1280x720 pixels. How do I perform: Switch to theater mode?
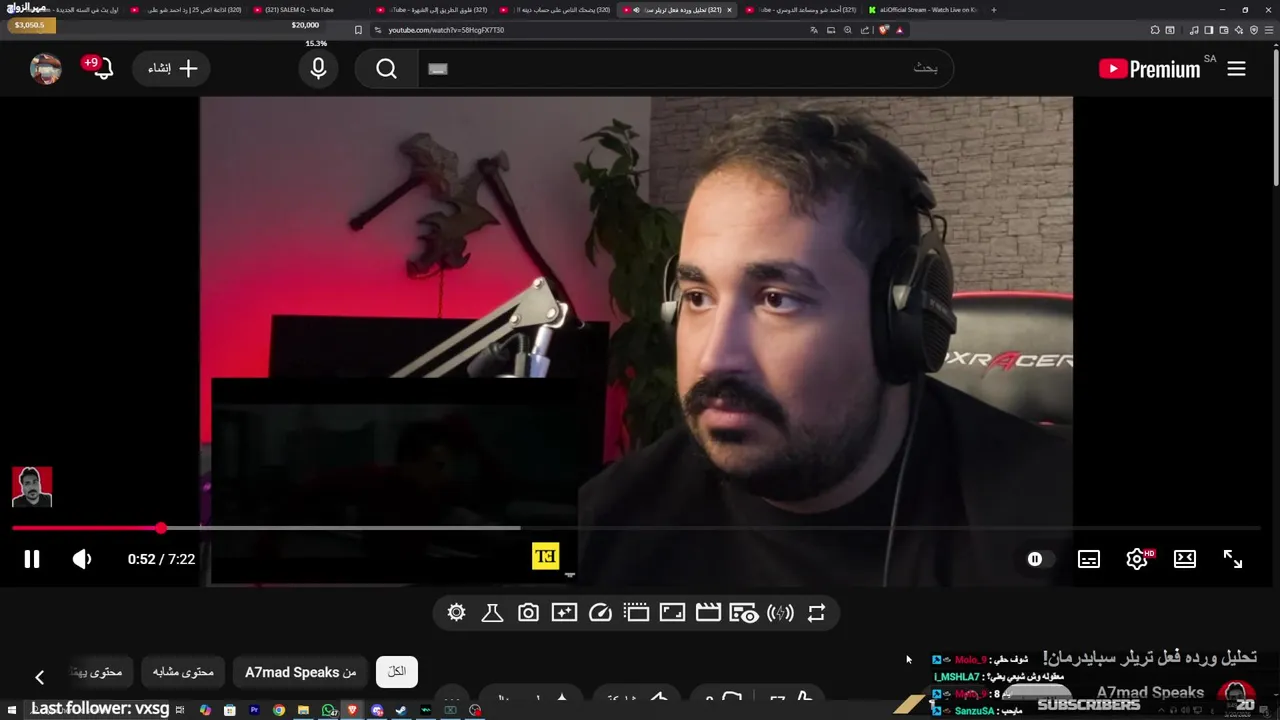(1185, 559)
